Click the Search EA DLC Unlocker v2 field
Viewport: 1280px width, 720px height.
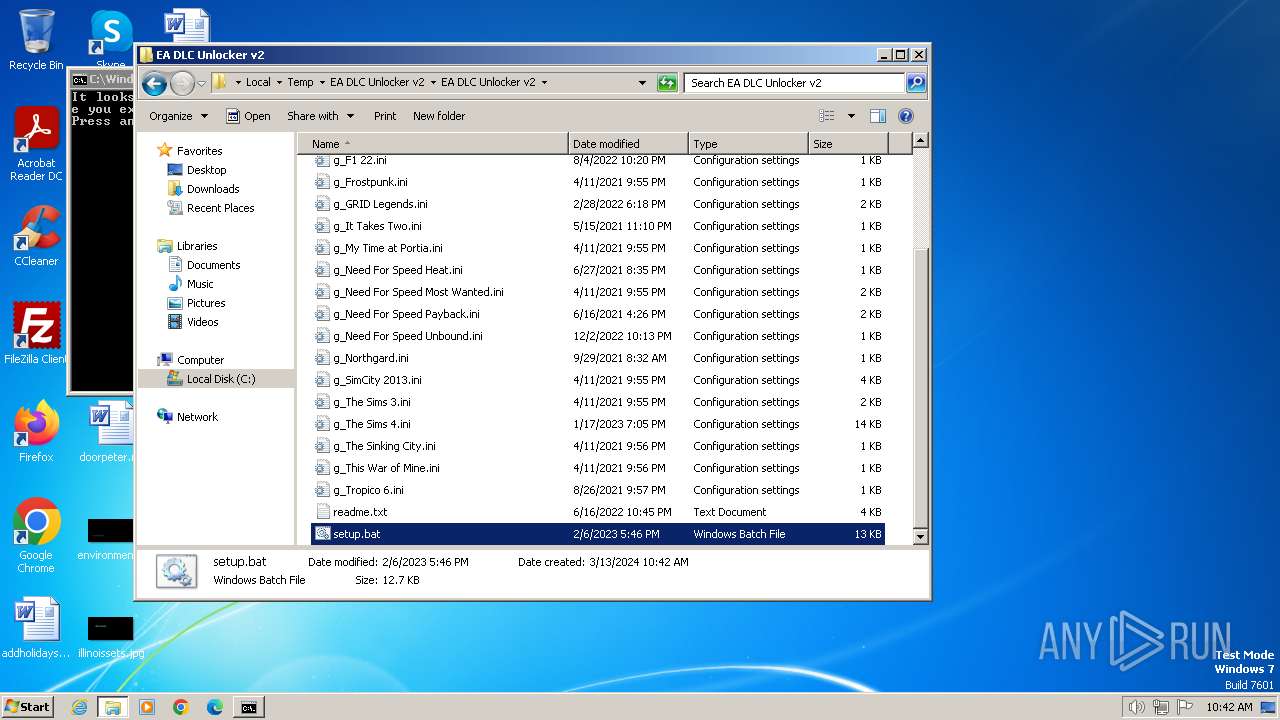795,83
